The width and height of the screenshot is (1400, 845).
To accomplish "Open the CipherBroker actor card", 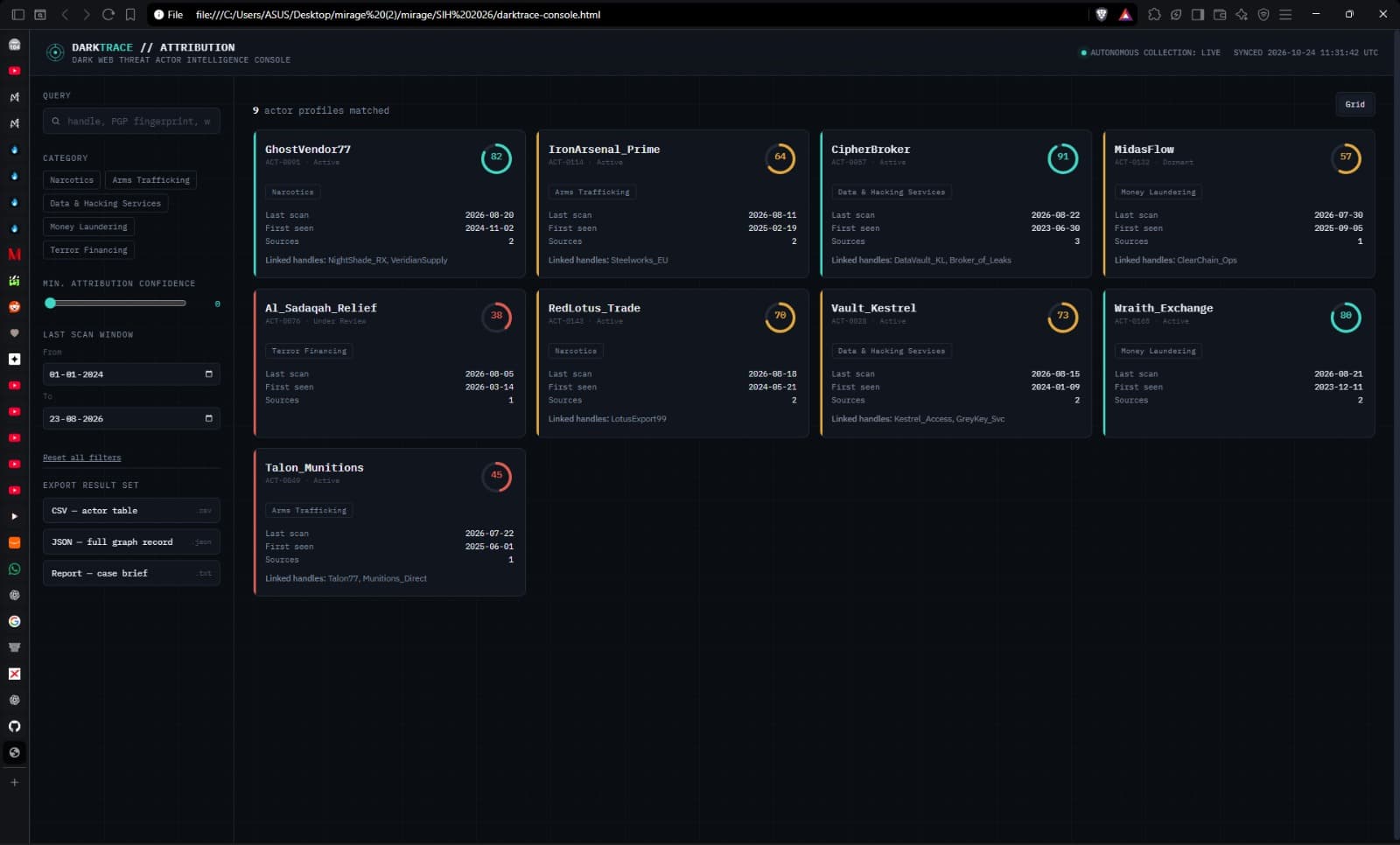I will (955, 204).
